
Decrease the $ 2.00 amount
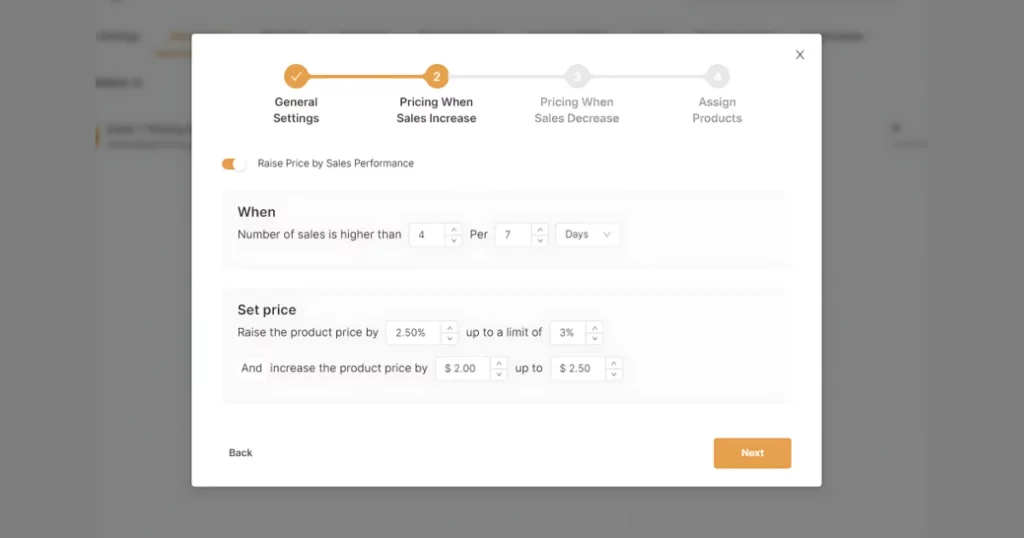(x=499, y=374)
